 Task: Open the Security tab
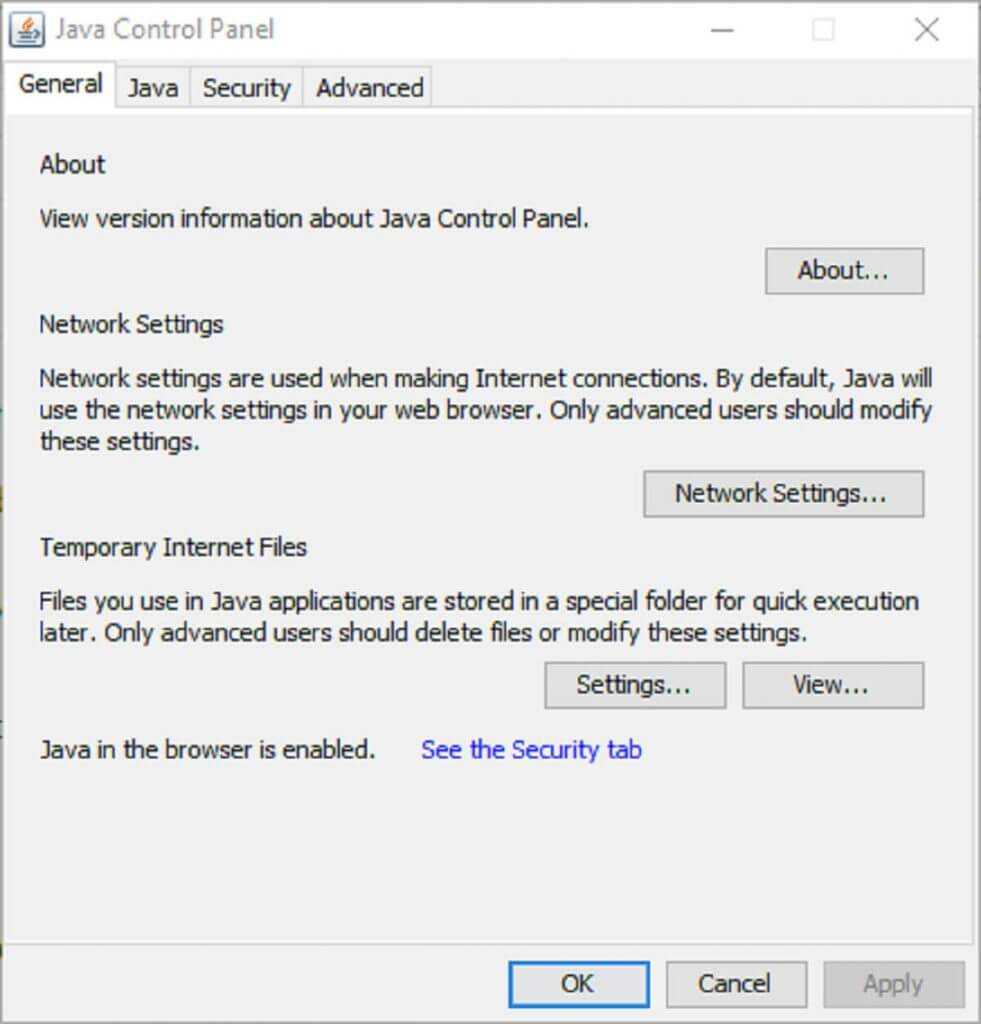coord(246,88)
